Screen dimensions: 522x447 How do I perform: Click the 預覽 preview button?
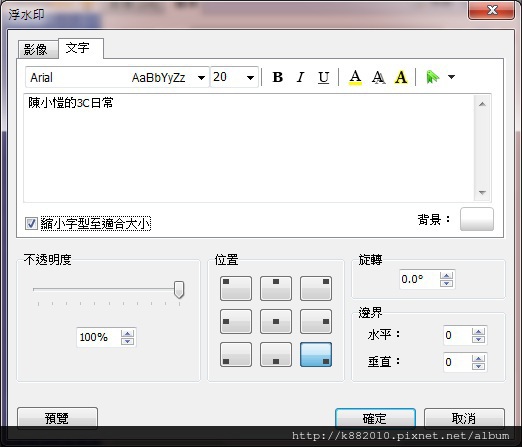(57, 418)
